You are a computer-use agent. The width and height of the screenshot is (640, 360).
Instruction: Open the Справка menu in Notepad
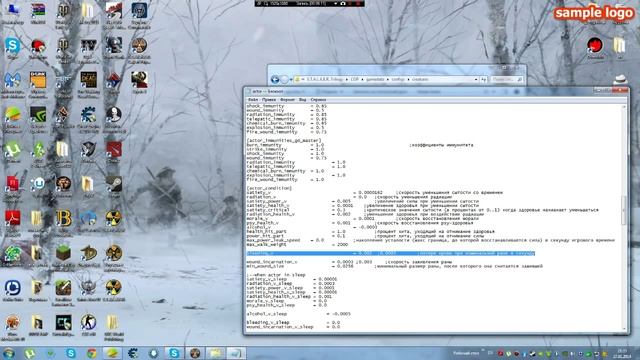(318, 100)
